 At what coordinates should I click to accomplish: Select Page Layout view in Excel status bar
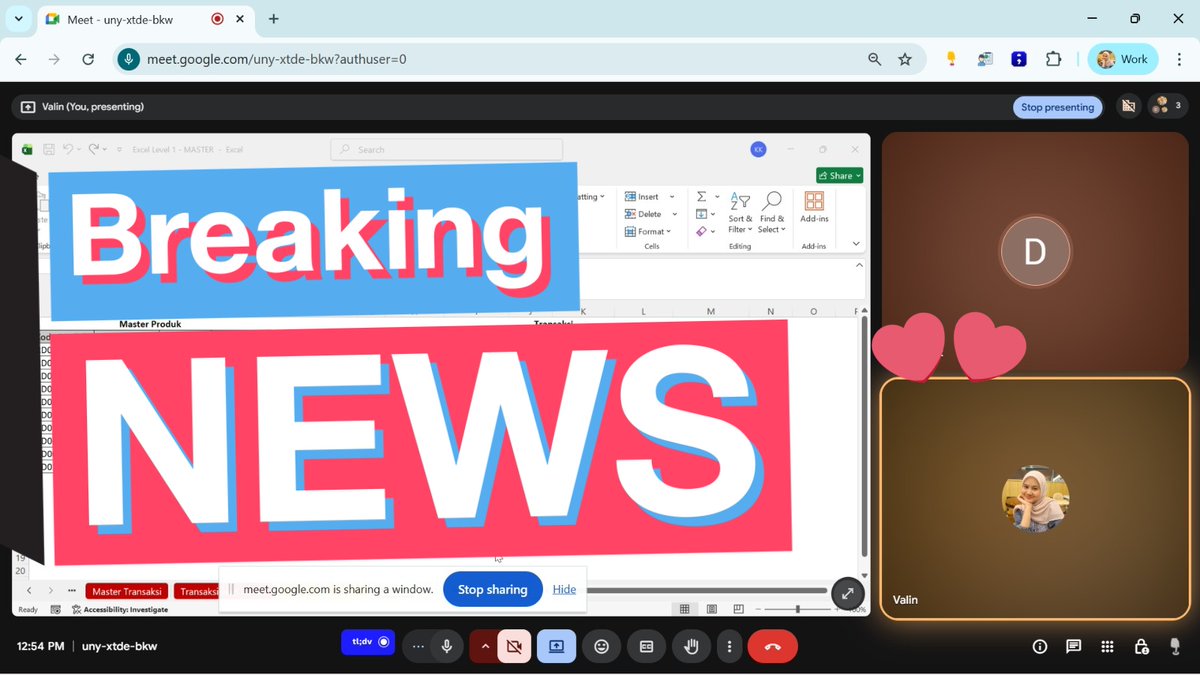tap(711, 609)
